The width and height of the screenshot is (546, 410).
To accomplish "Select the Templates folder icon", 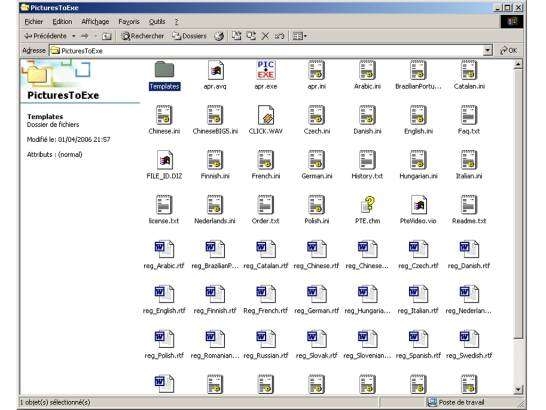I will [164, 70].
